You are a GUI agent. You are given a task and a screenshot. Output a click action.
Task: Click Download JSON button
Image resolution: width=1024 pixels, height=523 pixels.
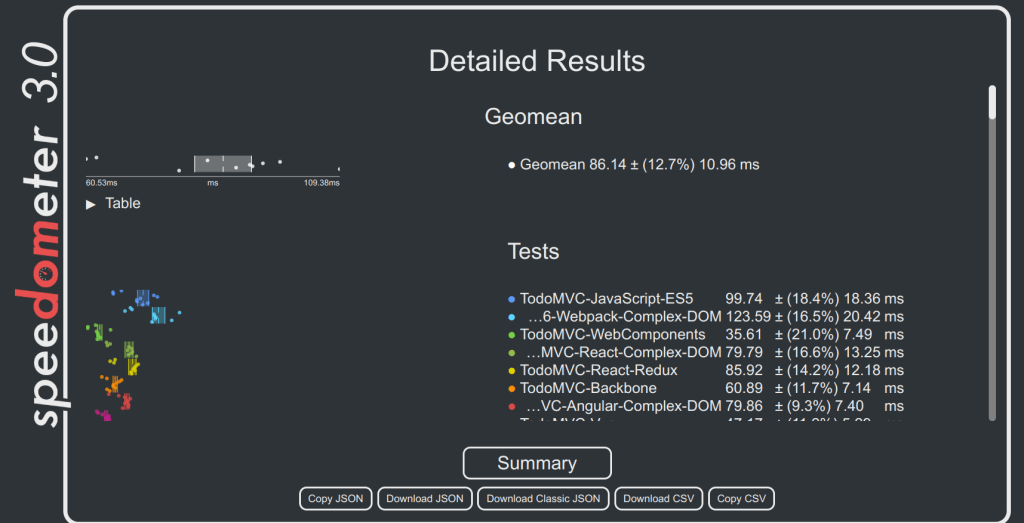pyautogui.click(x=425, y=498)
